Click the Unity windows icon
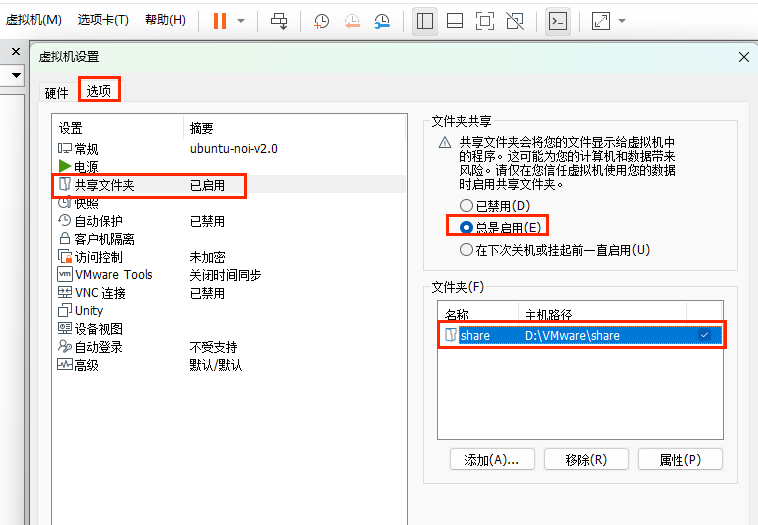Viewport: 758px width, 525px height. click(x=65, y=310)
